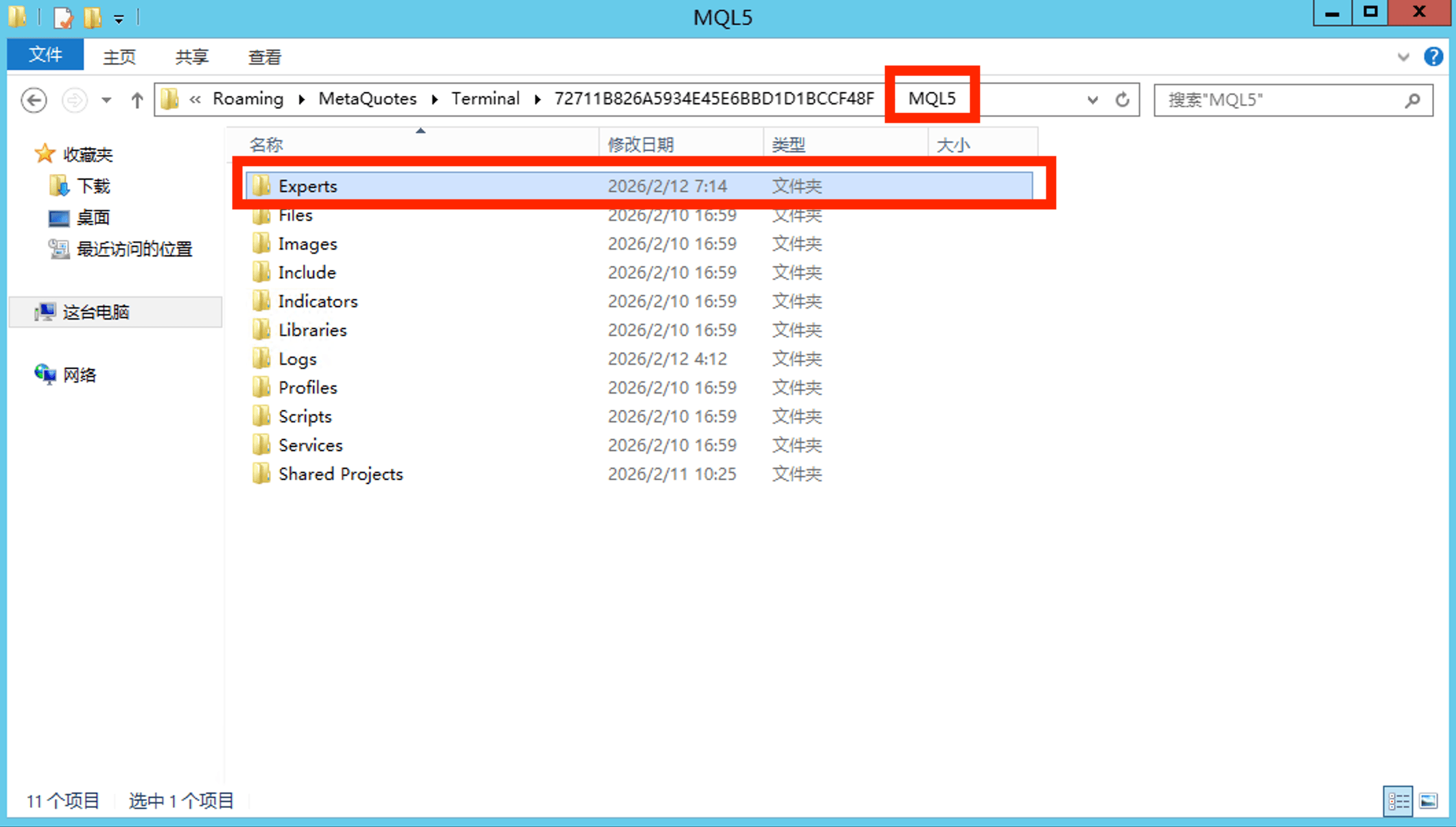This screenshot has width=1456, height=827.
Task: Open the recent locations dropdown arrow
Action: (x=106, y=100)
